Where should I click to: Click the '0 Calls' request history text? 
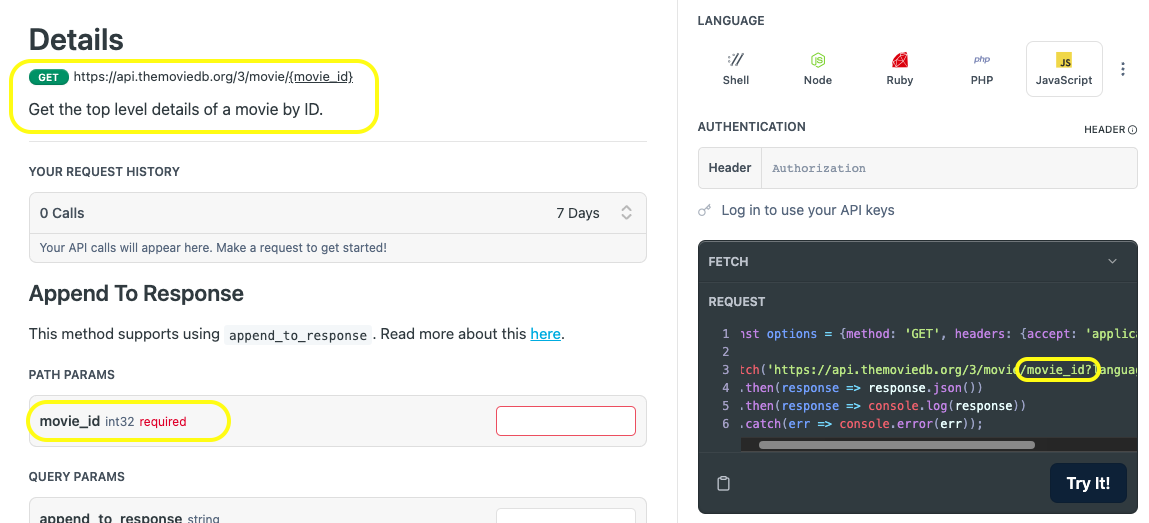coord(62,213)
